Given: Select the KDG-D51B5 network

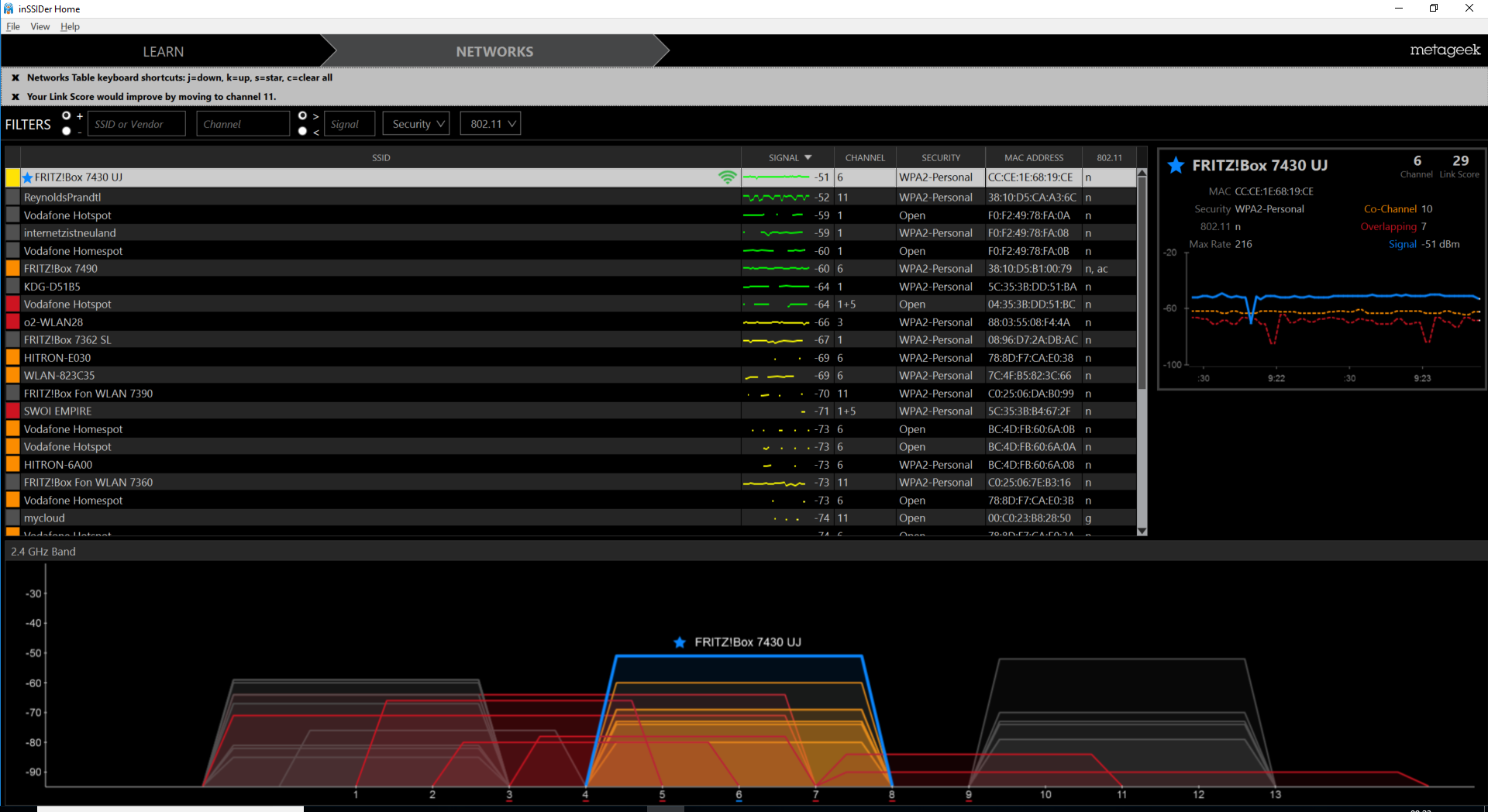Looking at the screenshot, I should 570,287.
